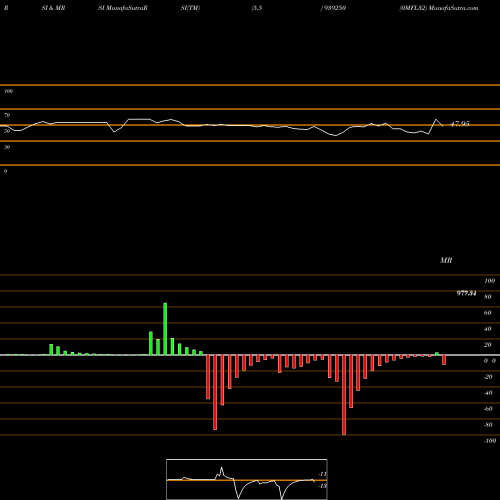The width and height of the screenshot is (500, 500).
Task: Click the RSI axis label 30
Action: 7,147
